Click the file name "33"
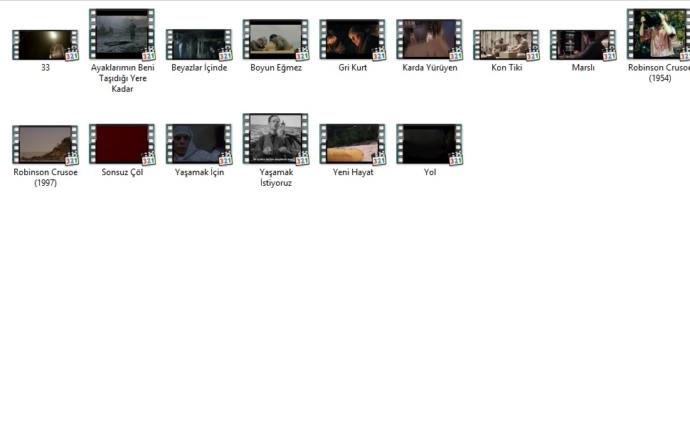This screenshot has width=690, height=432. (x=45, y=68)
